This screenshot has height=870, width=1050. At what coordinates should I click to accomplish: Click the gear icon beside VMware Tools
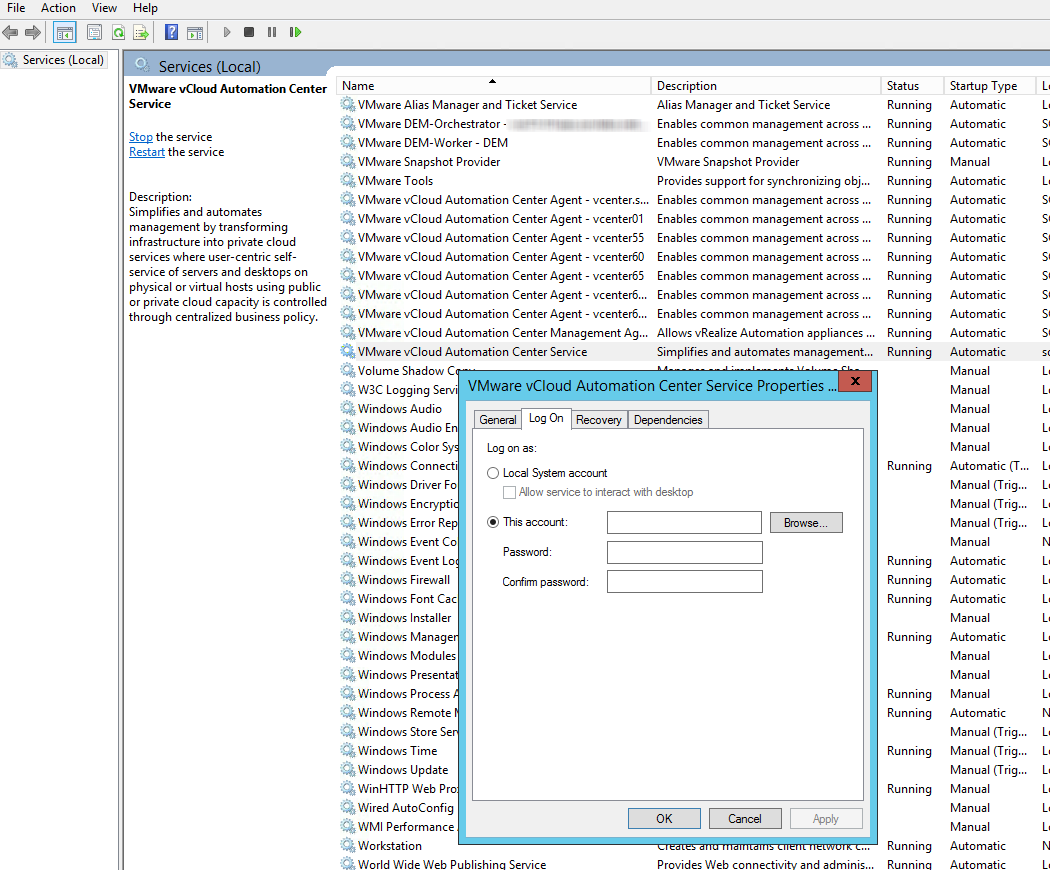click(348, 180)
